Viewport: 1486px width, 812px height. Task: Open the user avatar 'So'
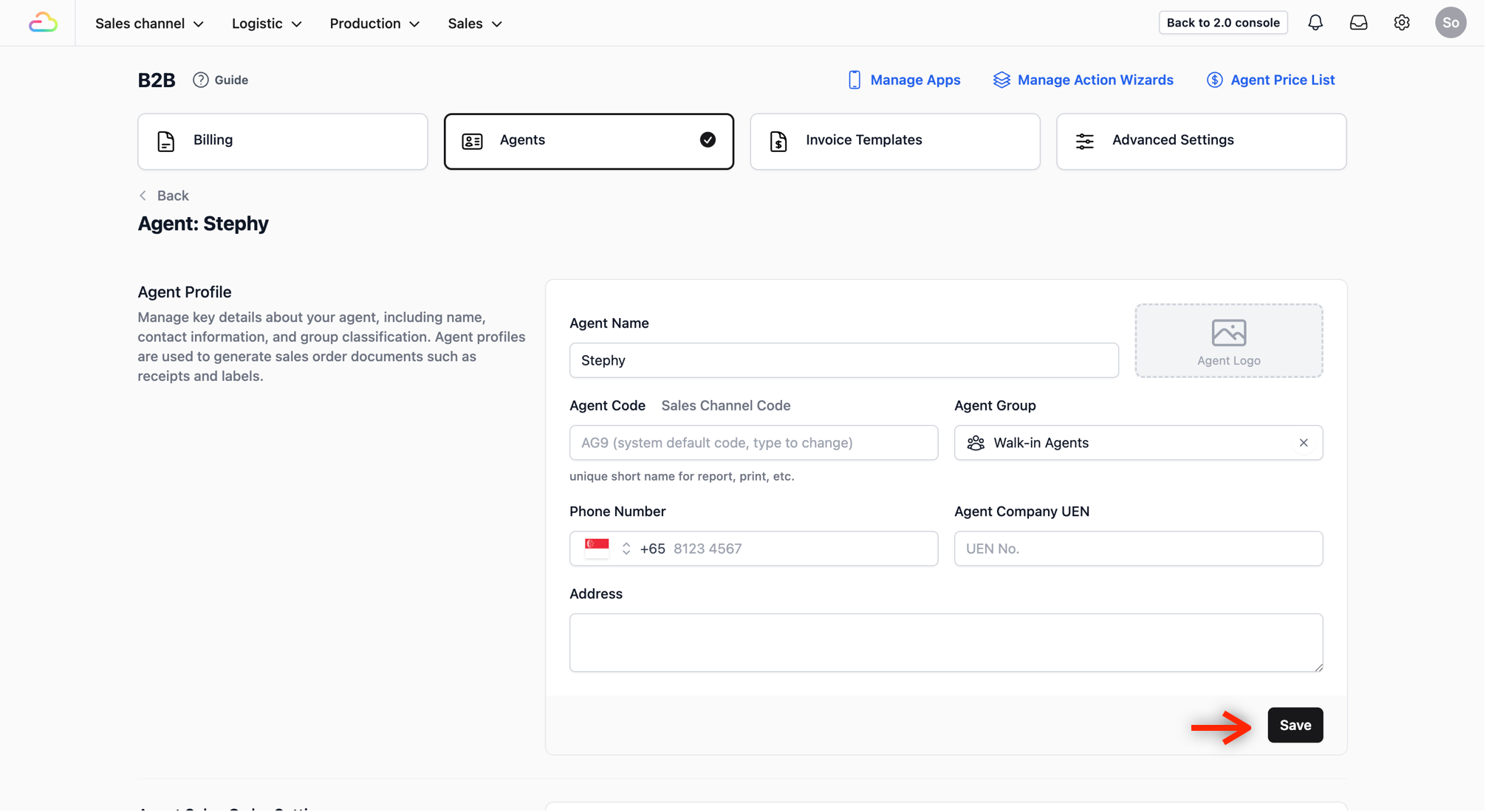tap(1451, 23)
